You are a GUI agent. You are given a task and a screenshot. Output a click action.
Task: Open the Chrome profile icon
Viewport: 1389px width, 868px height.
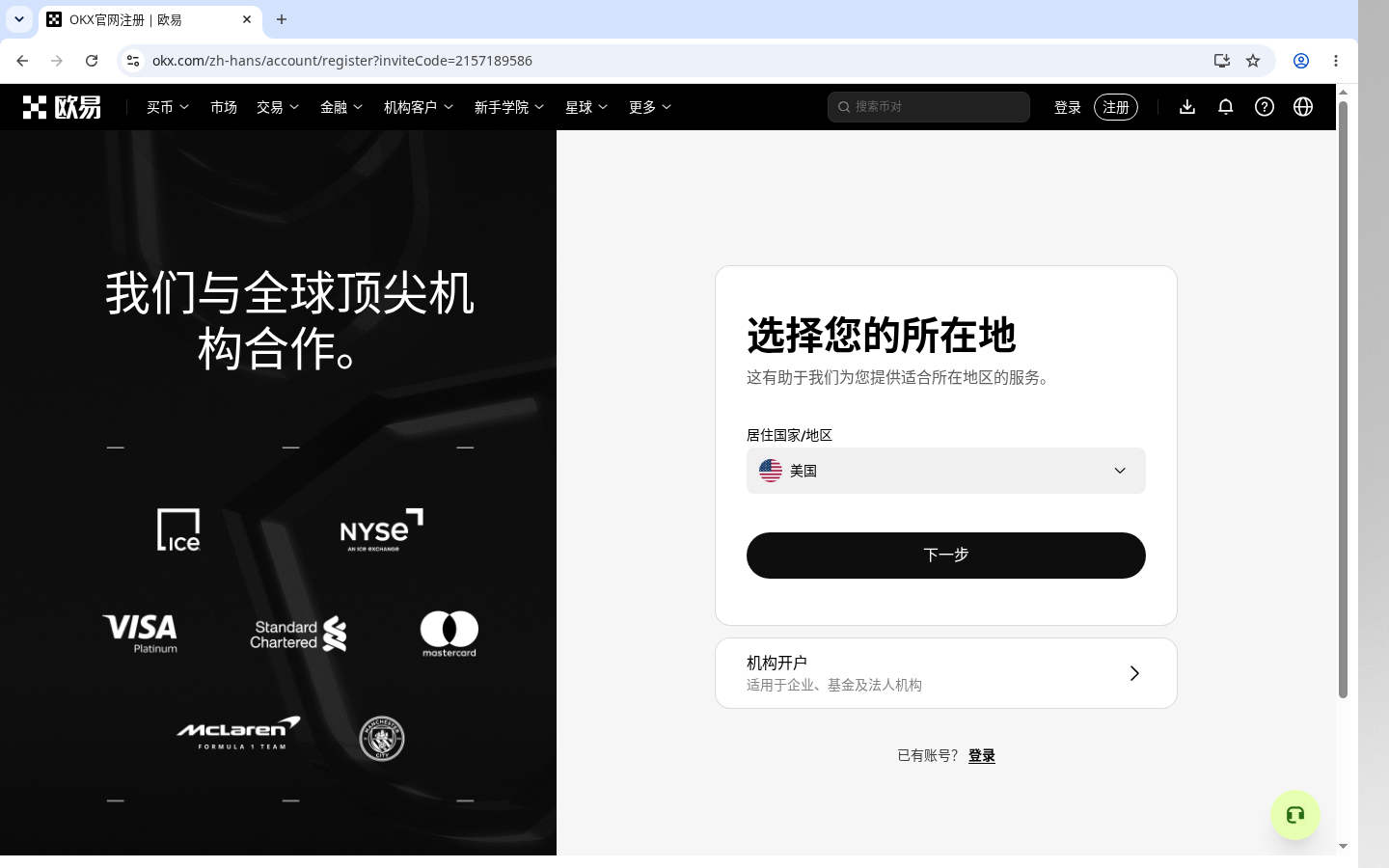[x=1301, y=61]
